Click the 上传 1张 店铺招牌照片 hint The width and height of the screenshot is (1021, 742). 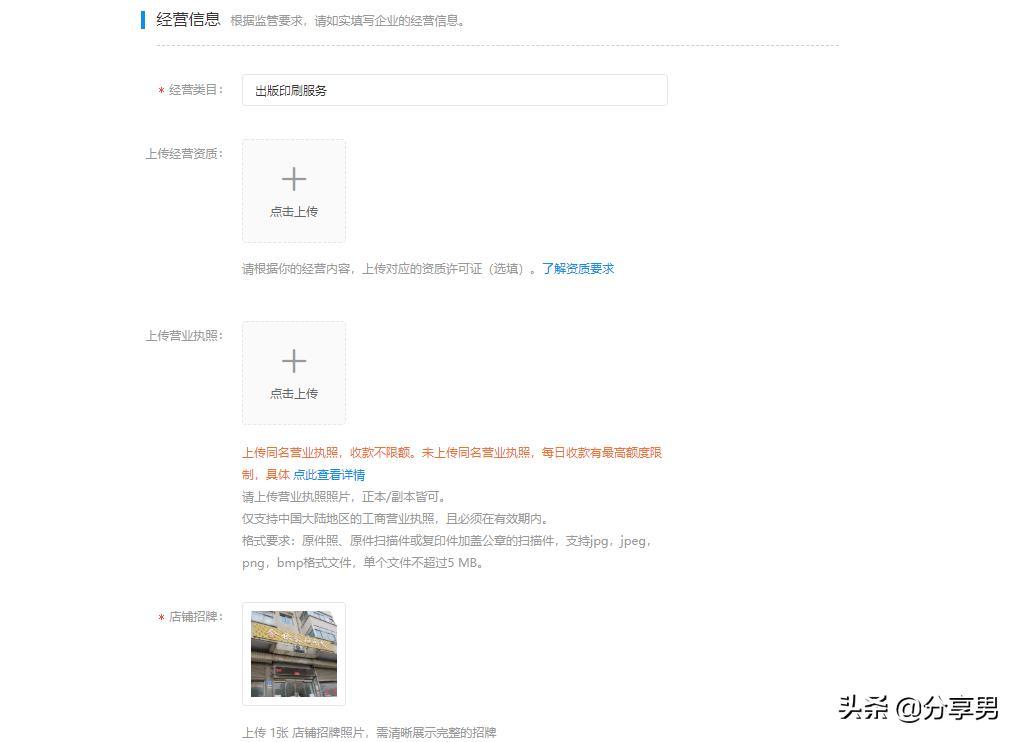click(x=369, y=733)
